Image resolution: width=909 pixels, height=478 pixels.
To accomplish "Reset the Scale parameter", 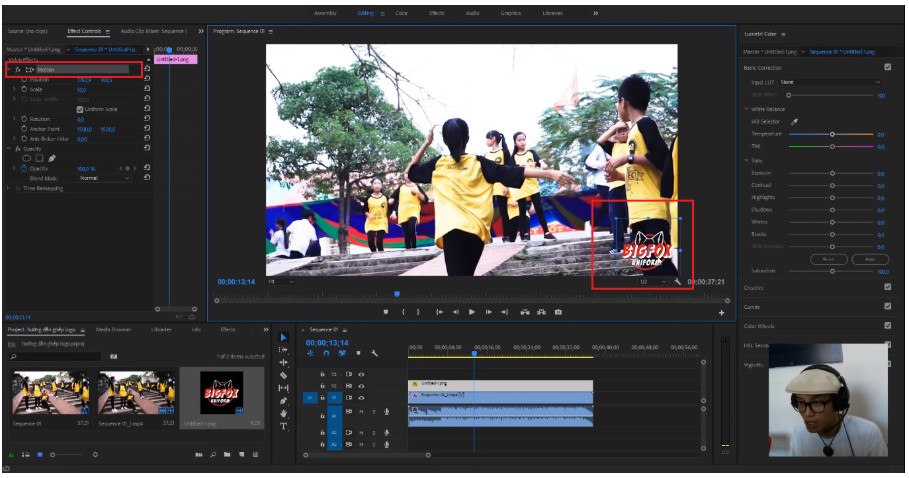I will (147, 89).
